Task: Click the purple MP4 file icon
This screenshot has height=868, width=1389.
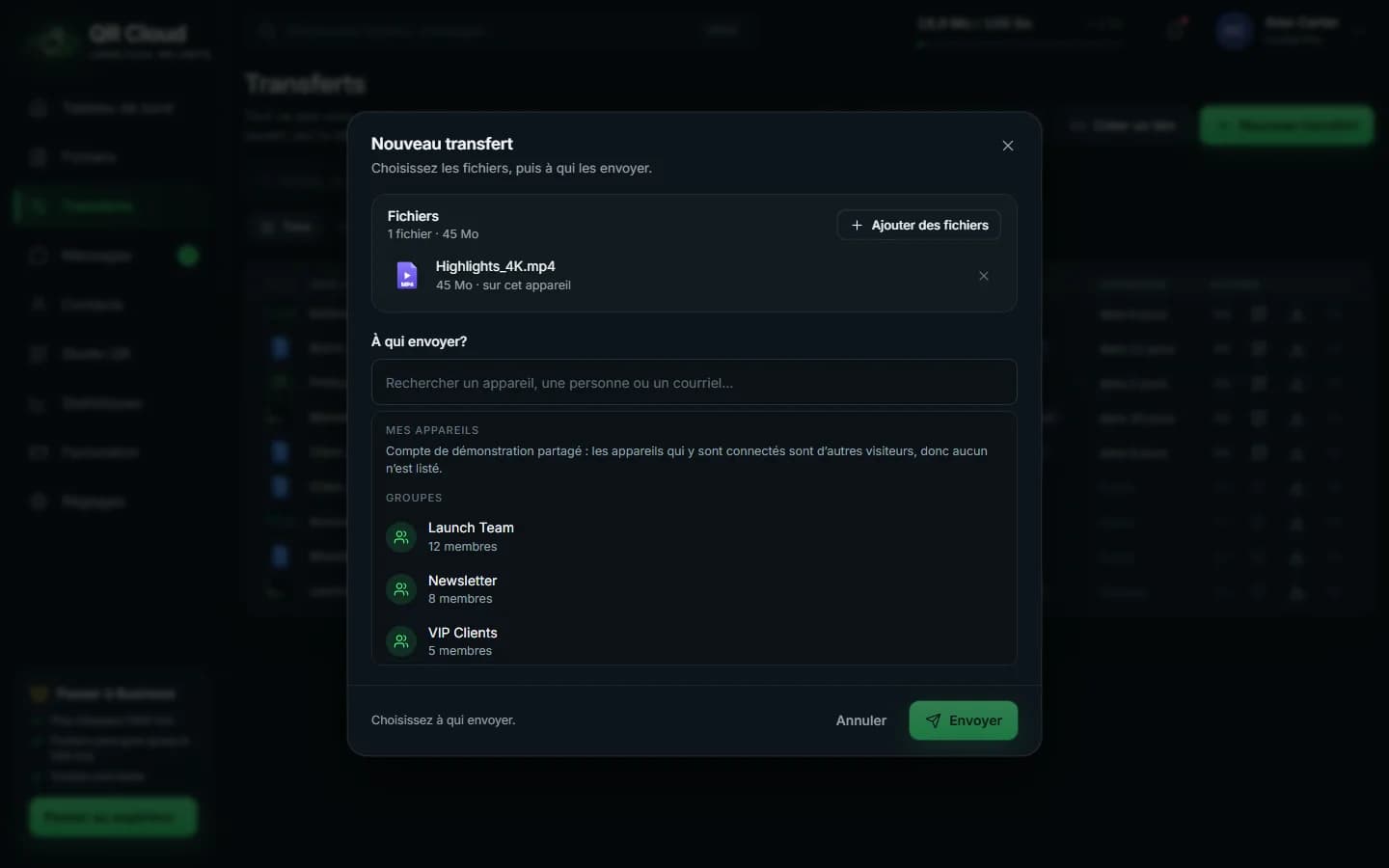Action: pos(407,276)
